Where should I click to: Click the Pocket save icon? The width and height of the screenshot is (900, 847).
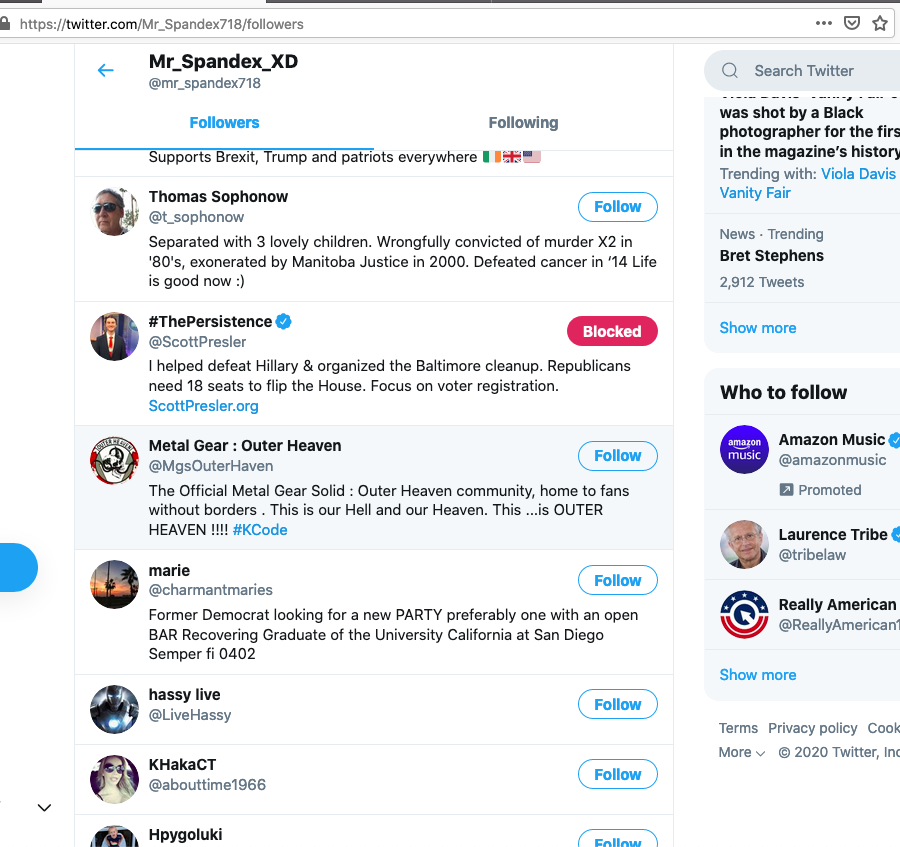click(x=852, y=23)
